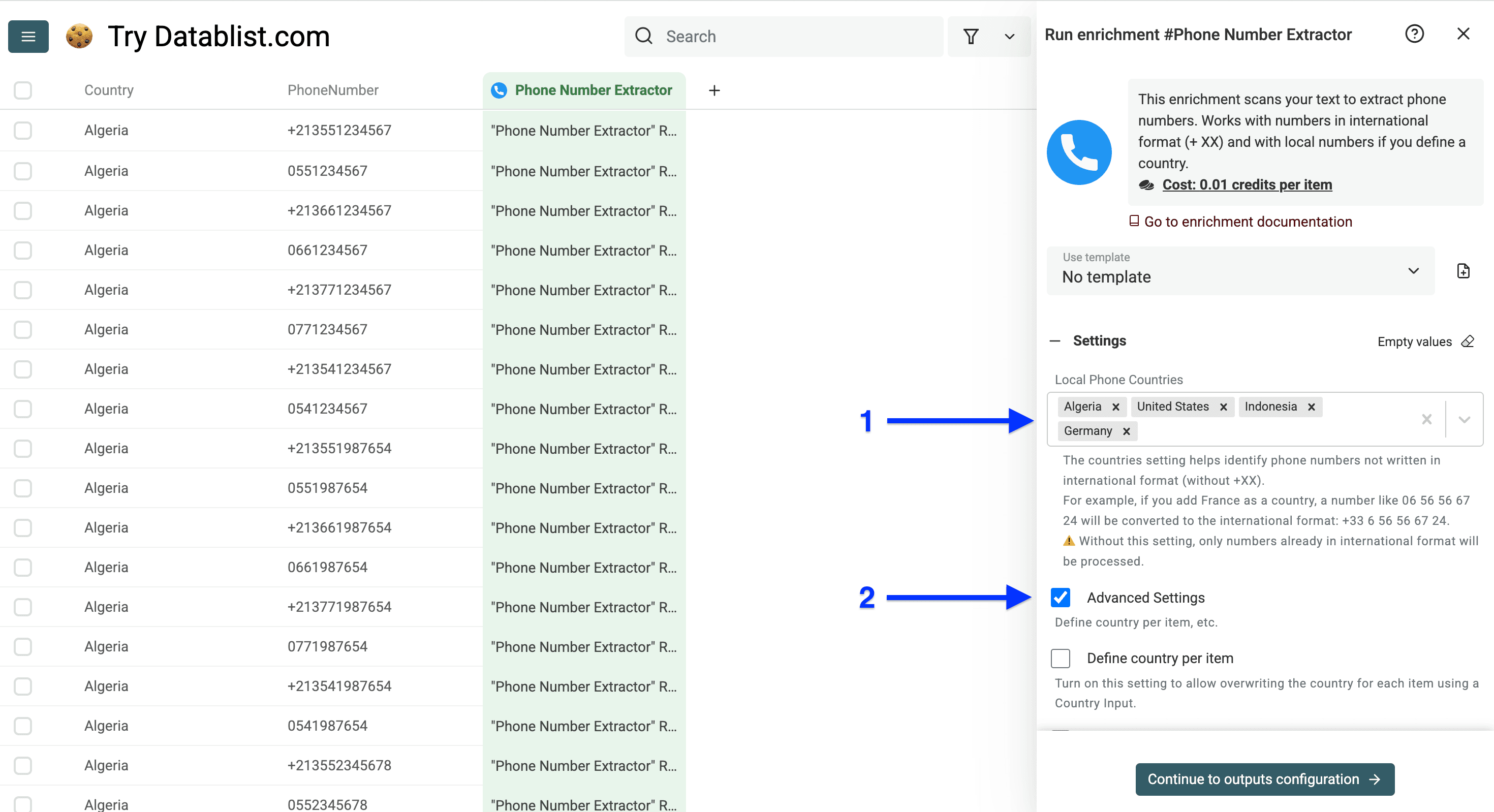Click the eraser icon next to Empty values
Screen dimensions: 1494x812
click(x=1468, y=341)
